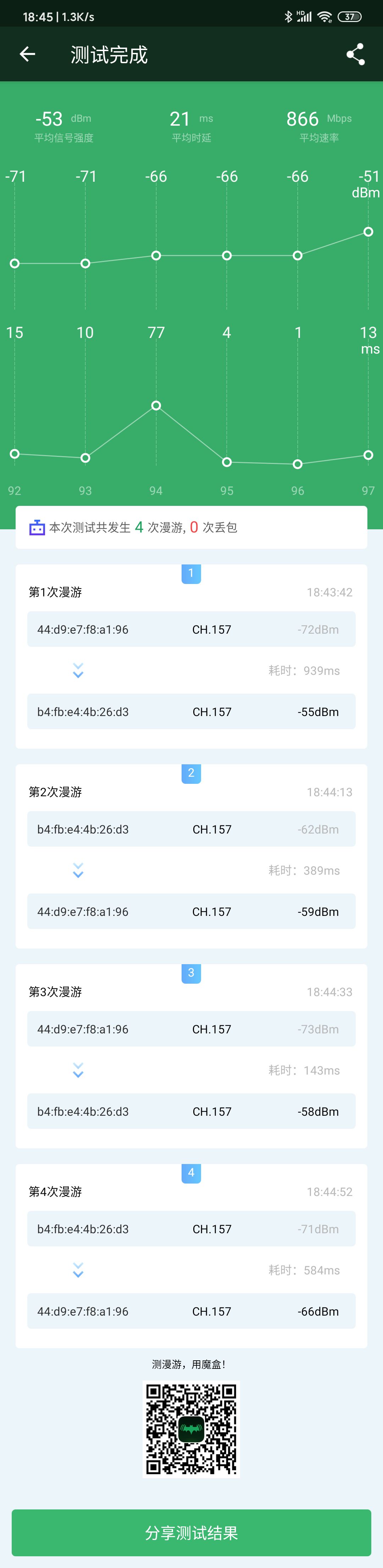
Task: Tap double chevron in fourth roaming card
Action: pyautogui.click(x=78, y=1269)
